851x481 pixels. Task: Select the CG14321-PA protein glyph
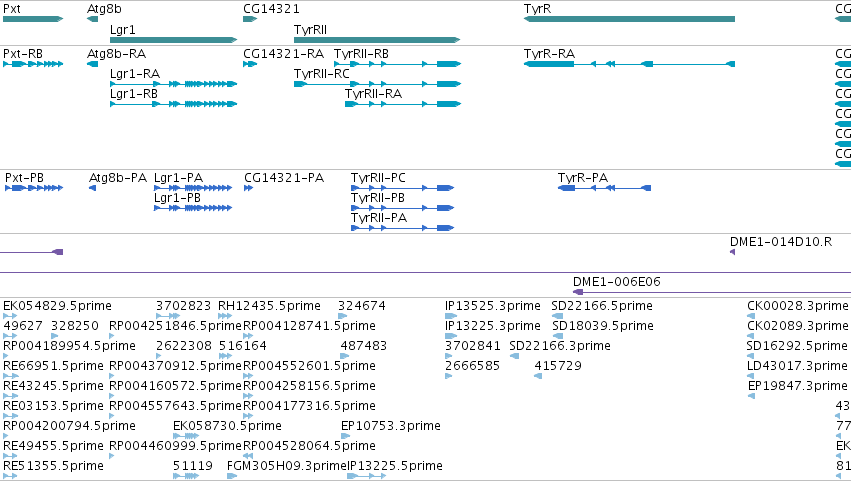(x=249, y=188)
